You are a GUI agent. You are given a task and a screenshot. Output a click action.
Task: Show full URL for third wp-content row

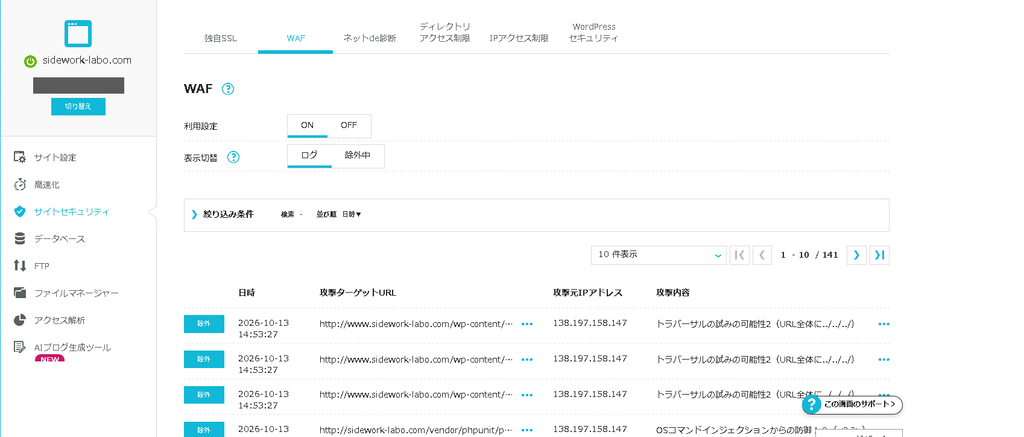click(x=527, y=395)
